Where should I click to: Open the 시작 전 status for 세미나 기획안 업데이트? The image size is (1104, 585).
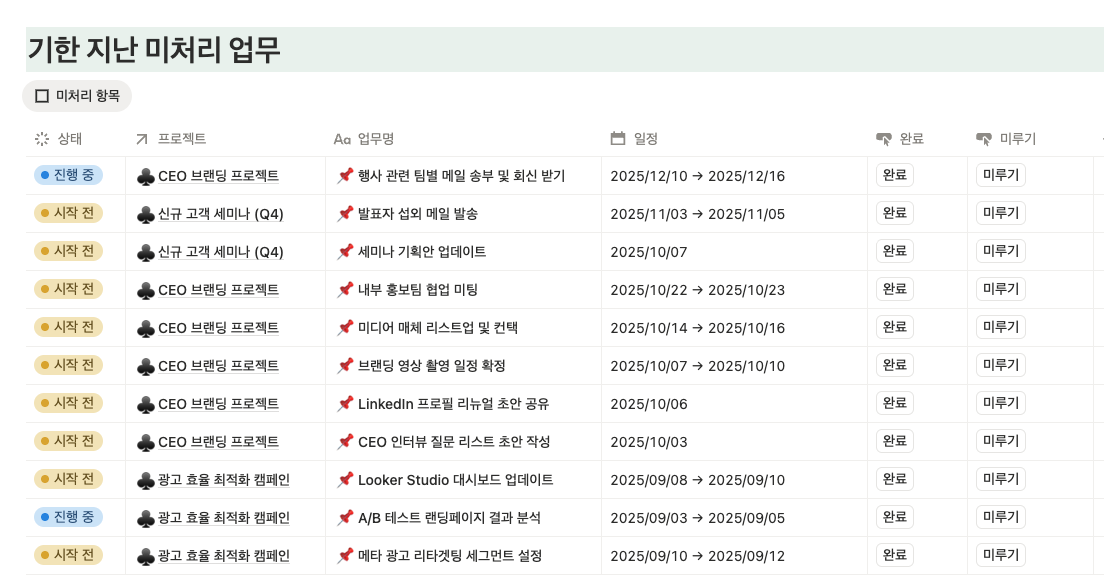[68, 251]
